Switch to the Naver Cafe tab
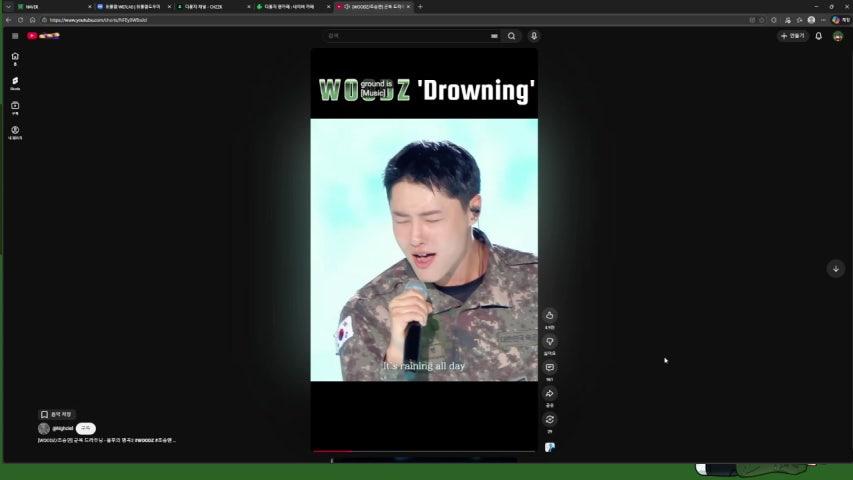Screen dimensions: 853x480 click(293, 7)
